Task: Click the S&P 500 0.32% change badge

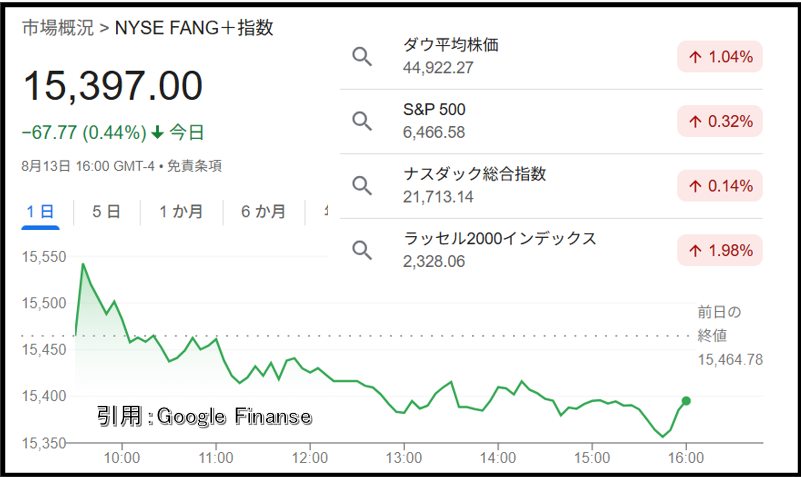Action: 720,121
